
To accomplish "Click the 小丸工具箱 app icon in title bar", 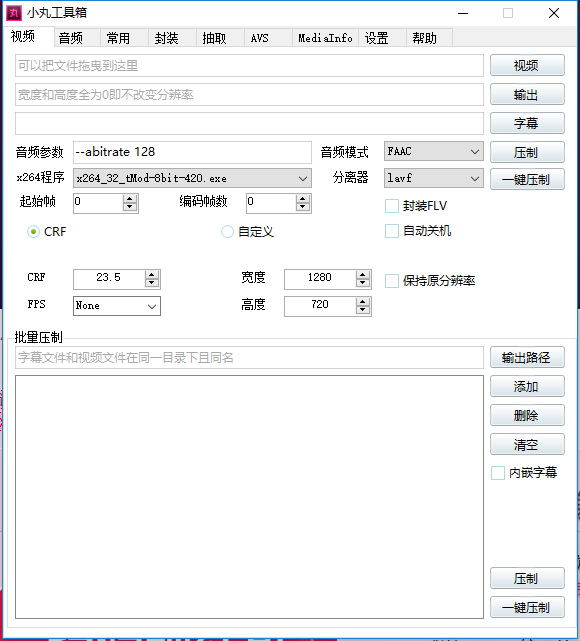I will [x=14, y=13].
